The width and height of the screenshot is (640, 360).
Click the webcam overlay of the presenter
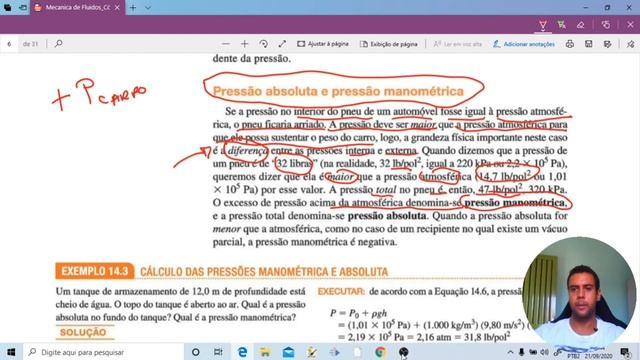579,292
